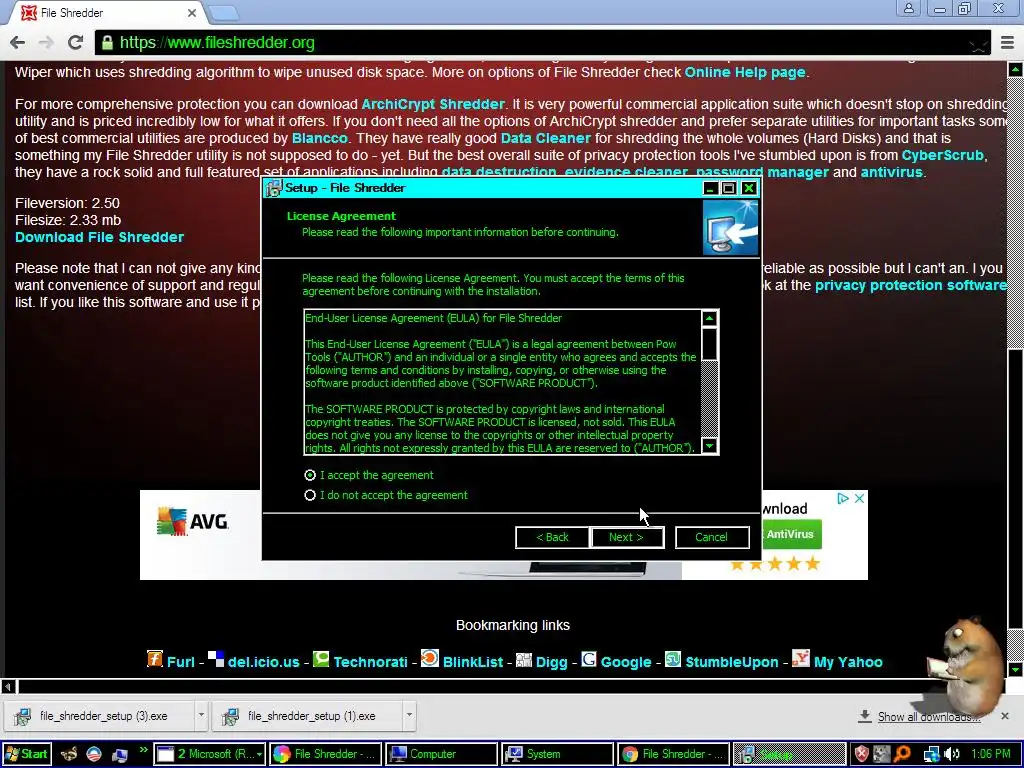Click the magnifier tray icon
Viewport: 1024px width, 768px height.
903,754
